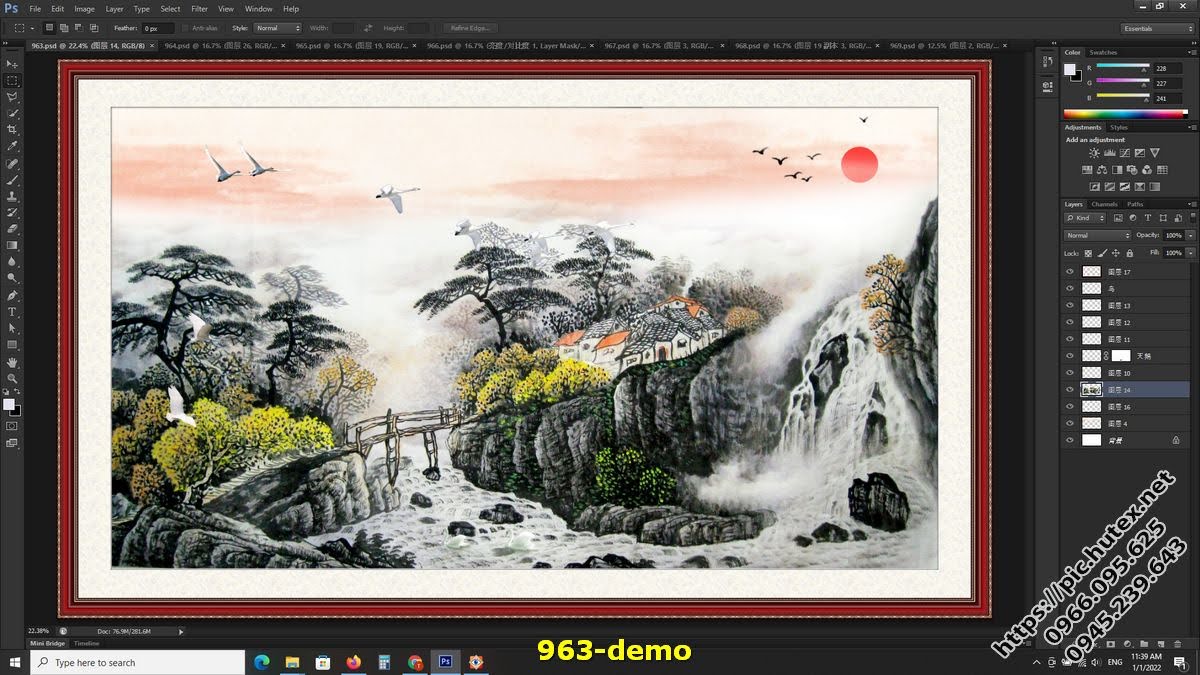Click the Feather input field
Screen dimensions: 1200x675
(158, 28)
